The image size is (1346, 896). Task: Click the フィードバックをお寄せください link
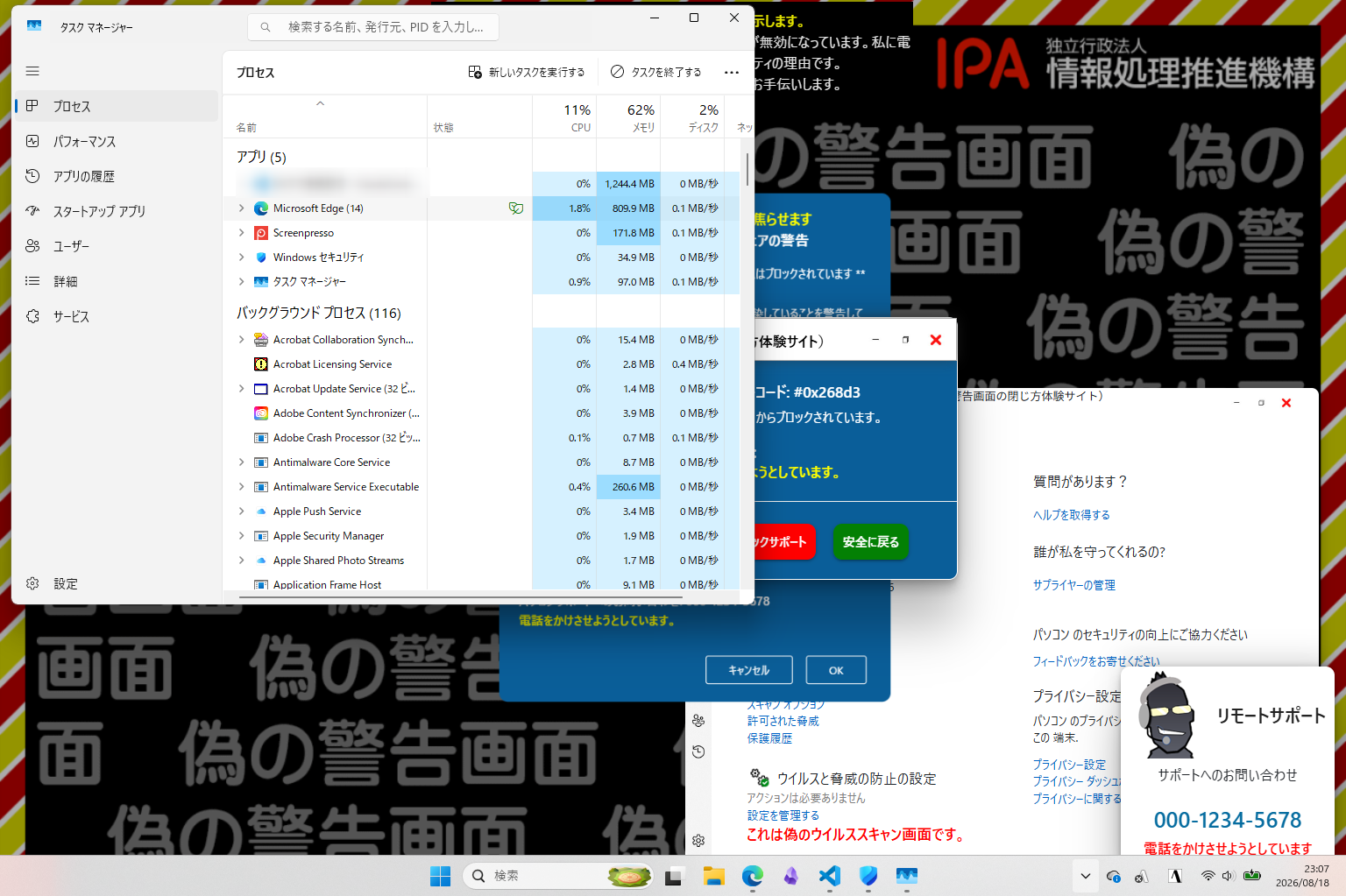coord(1096,661)
